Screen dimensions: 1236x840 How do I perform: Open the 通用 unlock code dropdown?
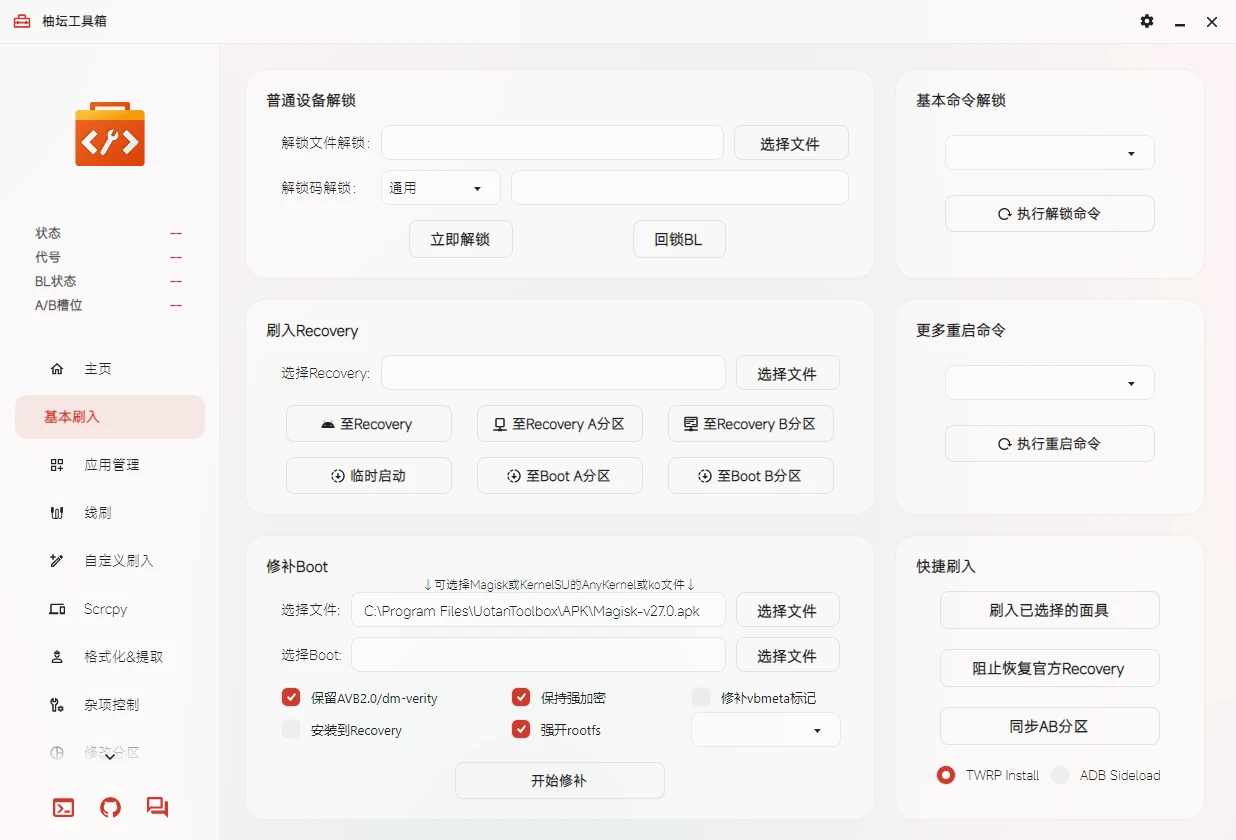point(440,188)
